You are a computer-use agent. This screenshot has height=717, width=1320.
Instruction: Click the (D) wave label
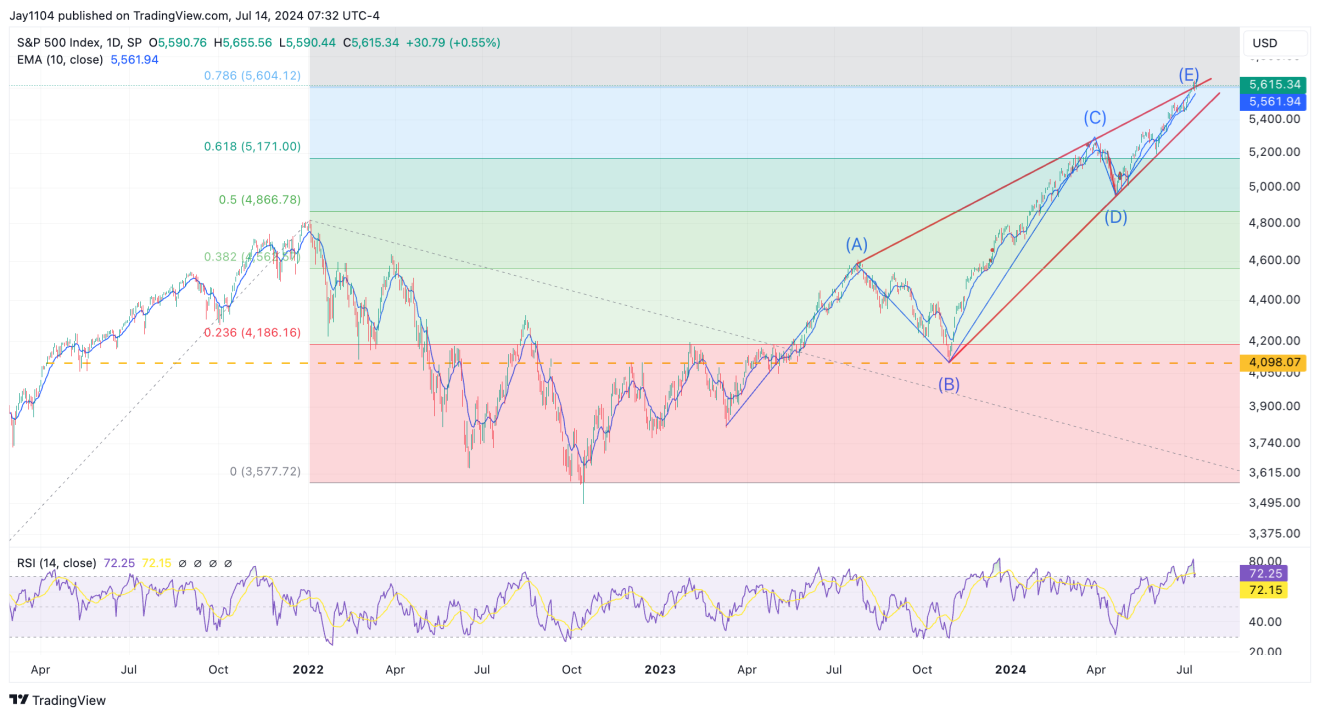click(x=1116, y=216)
